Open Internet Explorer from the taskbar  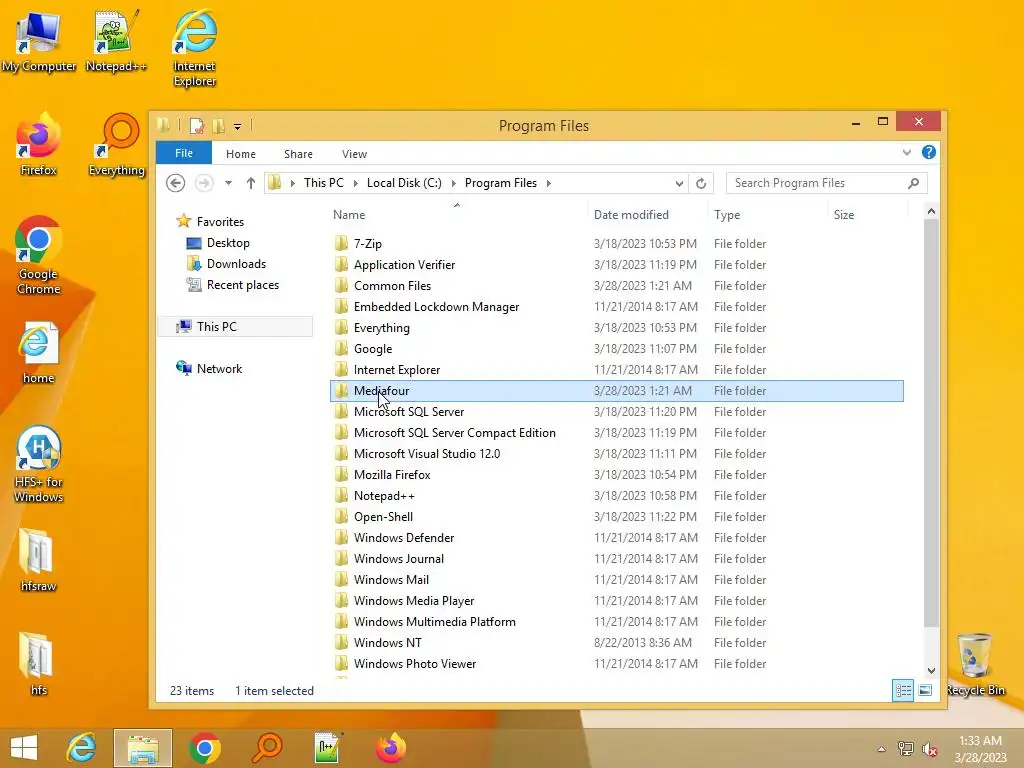[x=81, y=748]
